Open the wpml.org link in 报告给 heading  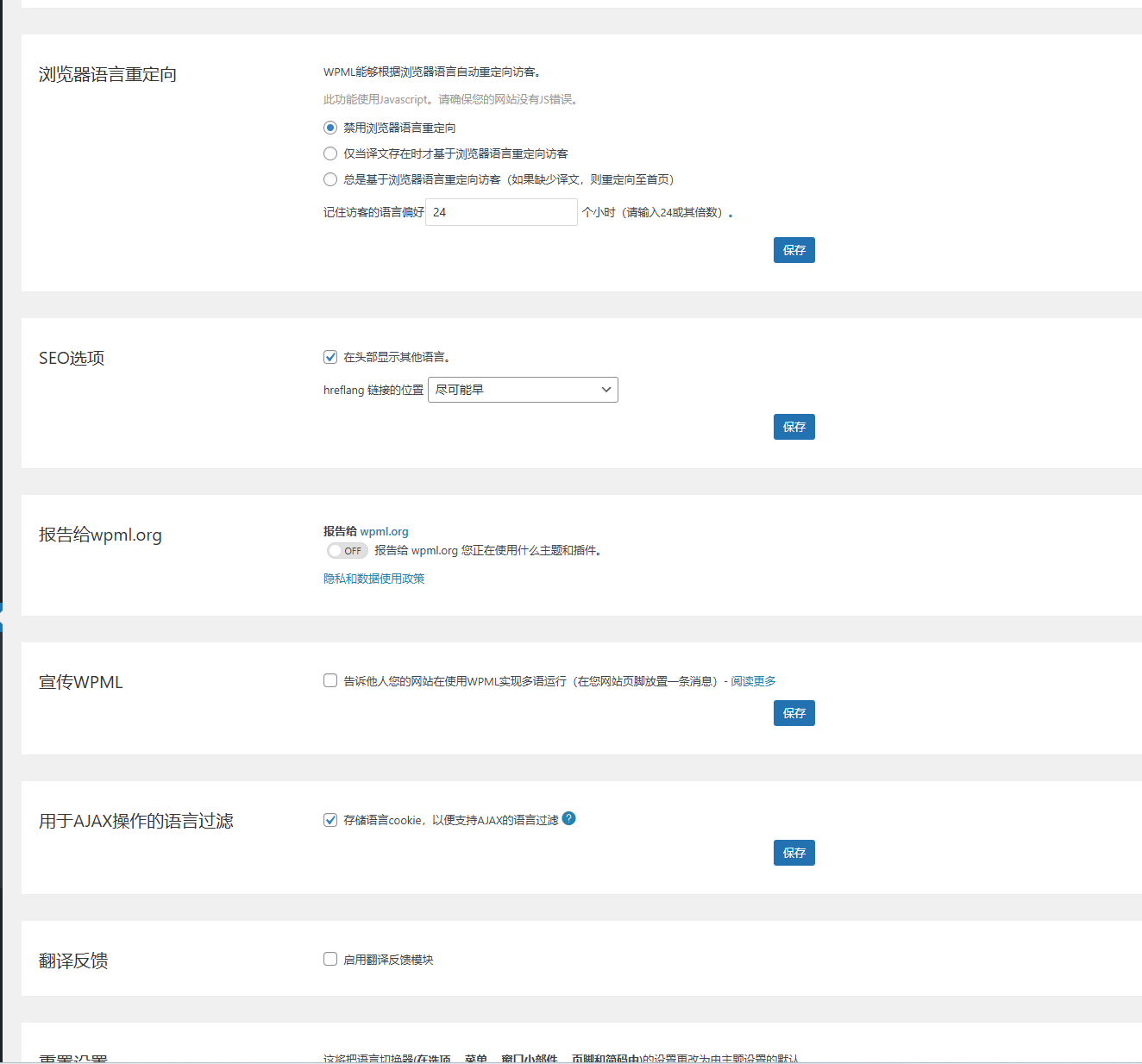tap(384, 531)
